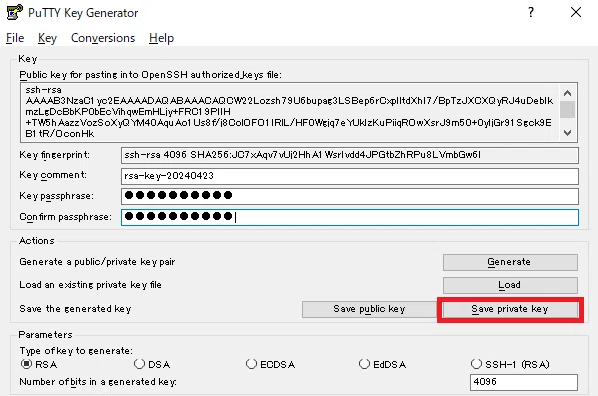Click the 'Key fingerprint:' label
This screenshot has height=396, width=598.
tap(55, 155)
